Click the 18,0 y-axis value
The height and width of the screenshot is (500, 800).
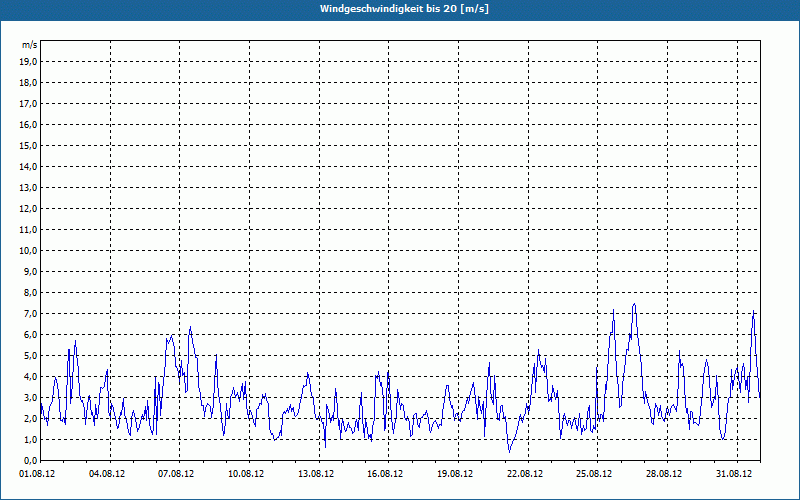(28, 83)
